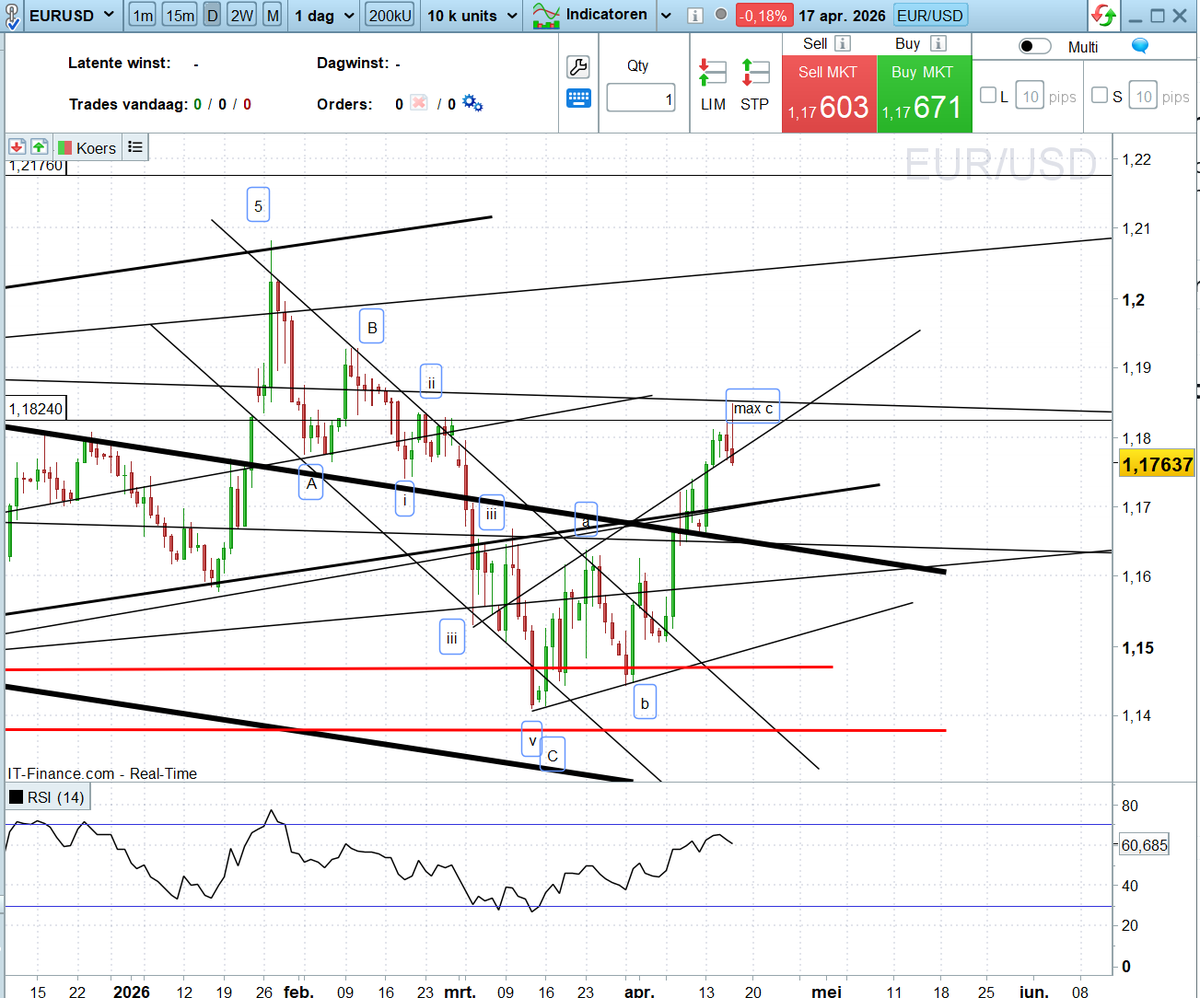Toggle the Multi switch
This screenshot has width=1200, height=998.
(x=1035, y=46)
